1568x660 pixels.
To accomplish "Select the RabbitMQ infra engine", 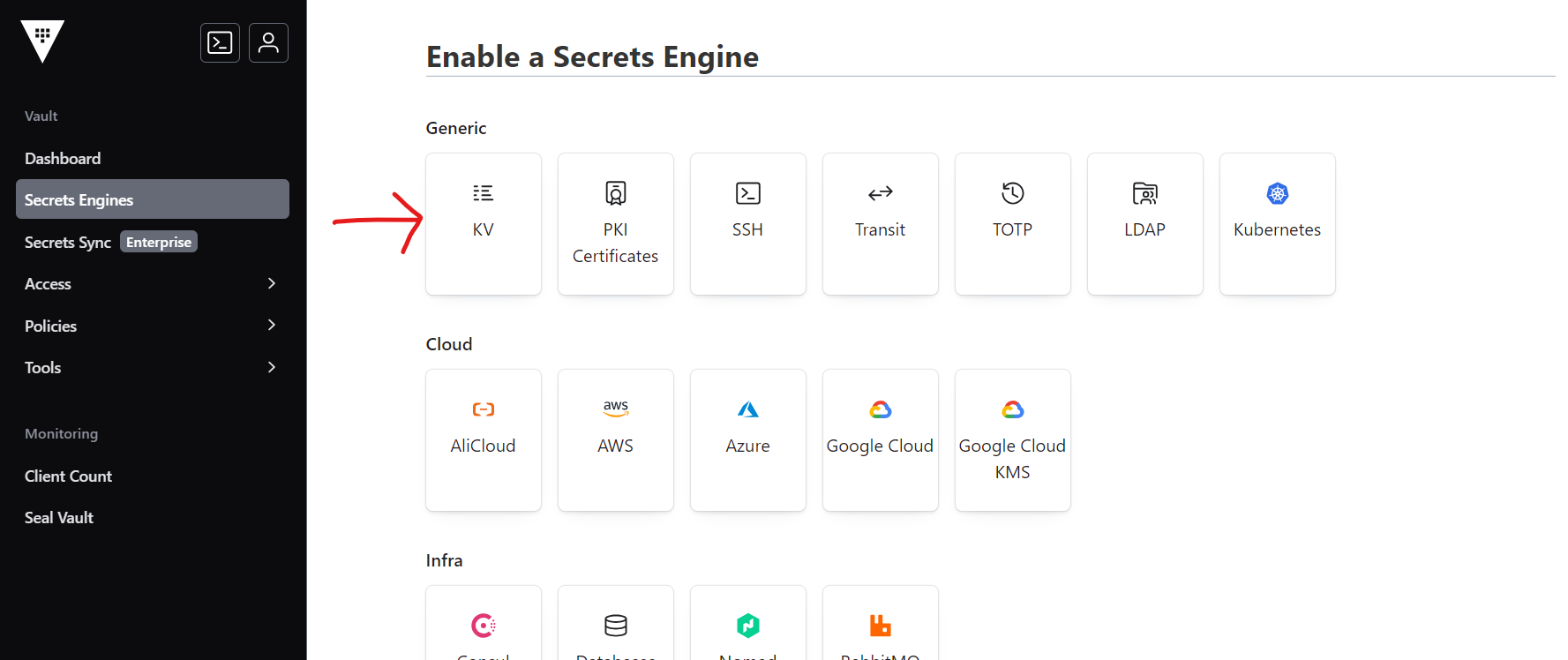I will (x=880, y=626).
